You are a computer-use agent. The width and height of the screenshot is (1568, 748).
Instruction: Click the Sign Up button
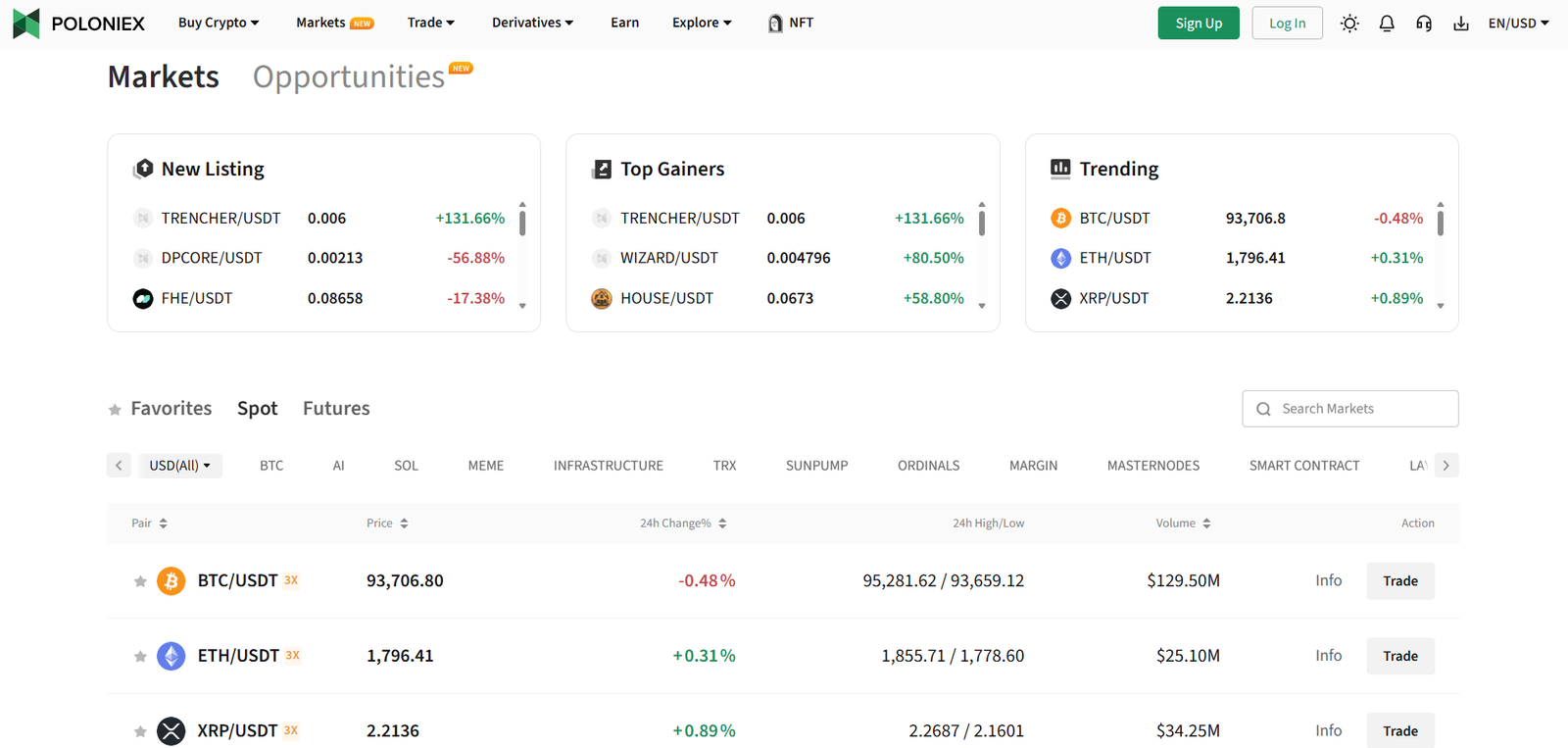1199,24
